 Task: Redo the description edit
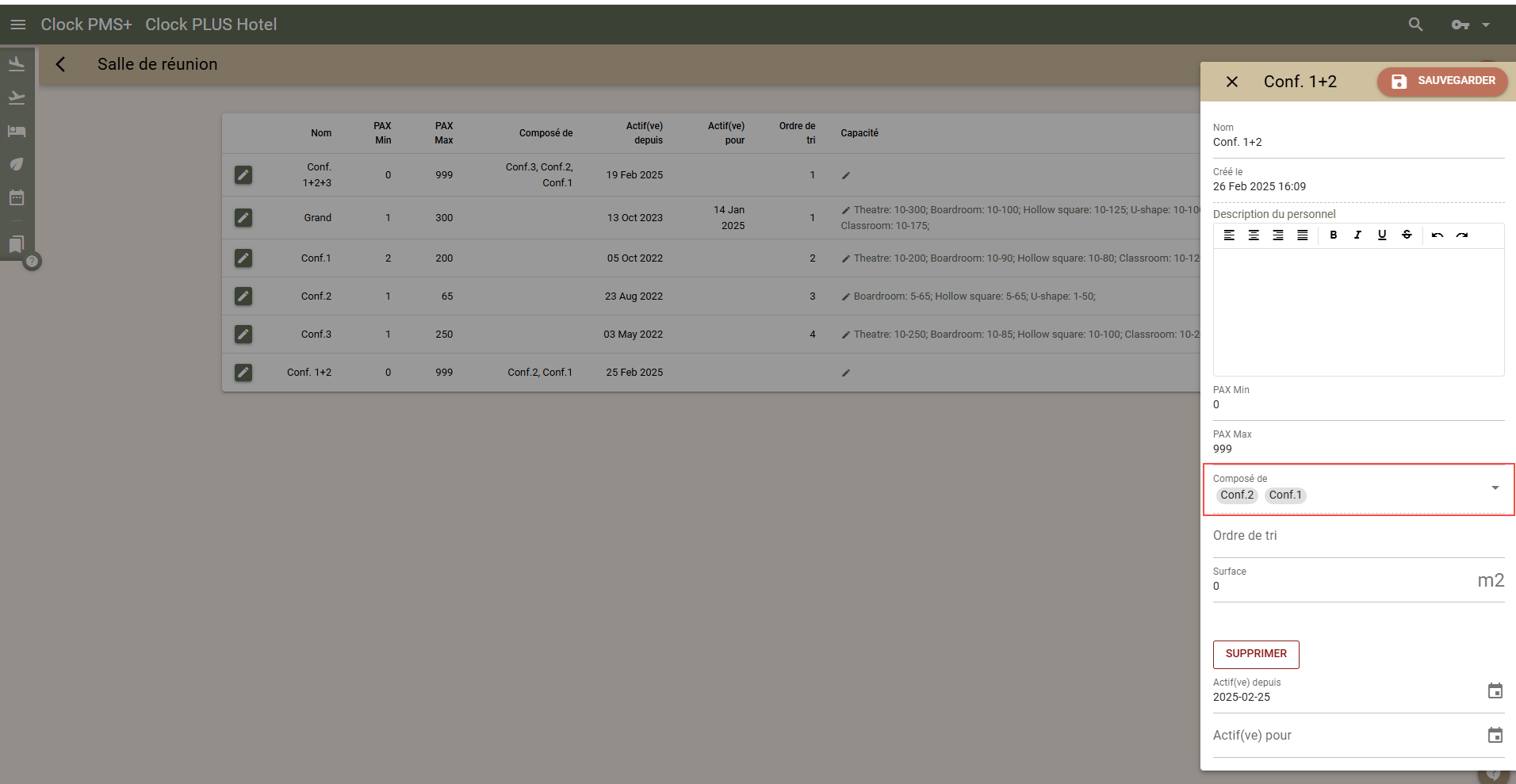coord(1462,235)
